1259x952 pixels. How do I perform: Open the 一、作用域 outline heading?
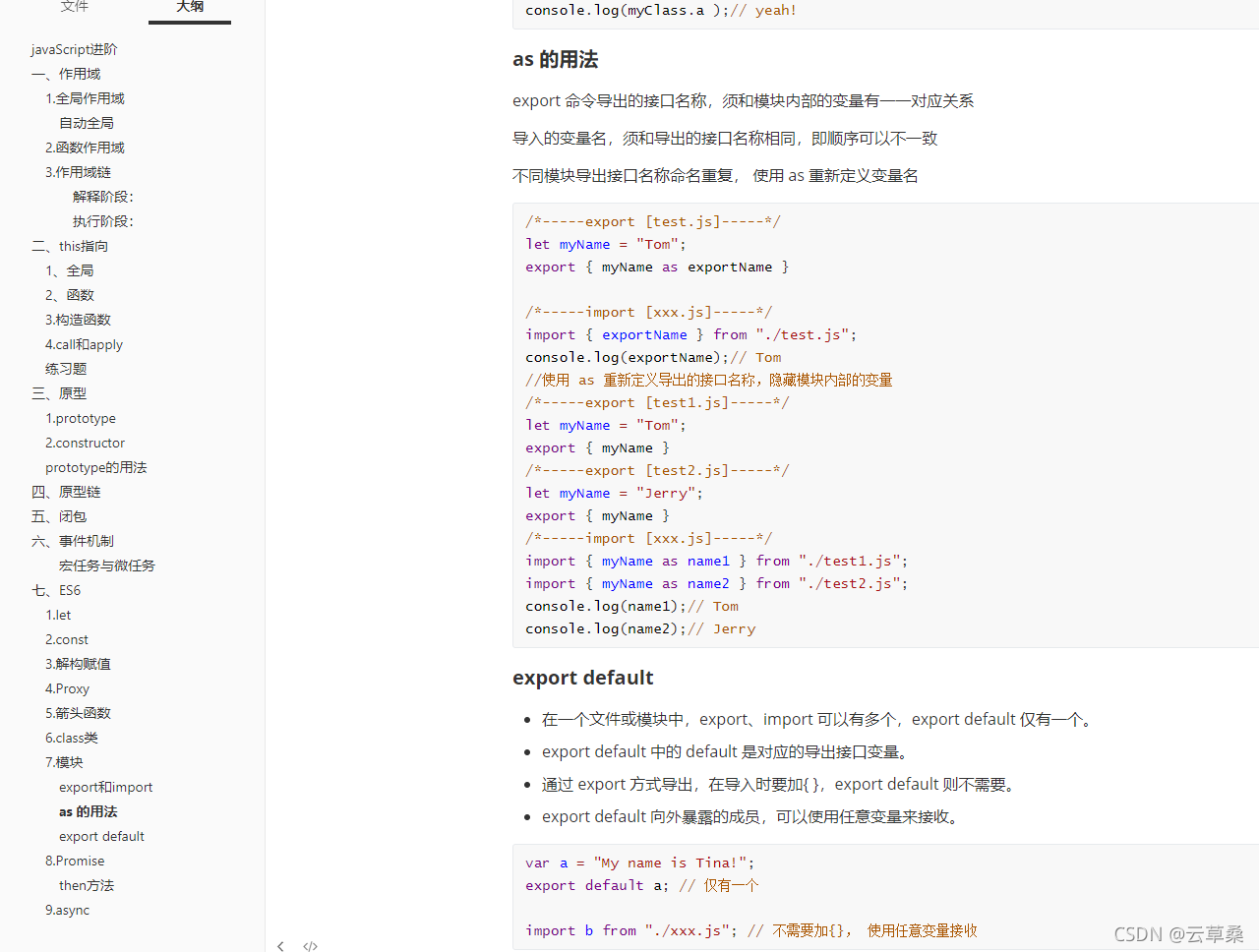click(66, 74)
